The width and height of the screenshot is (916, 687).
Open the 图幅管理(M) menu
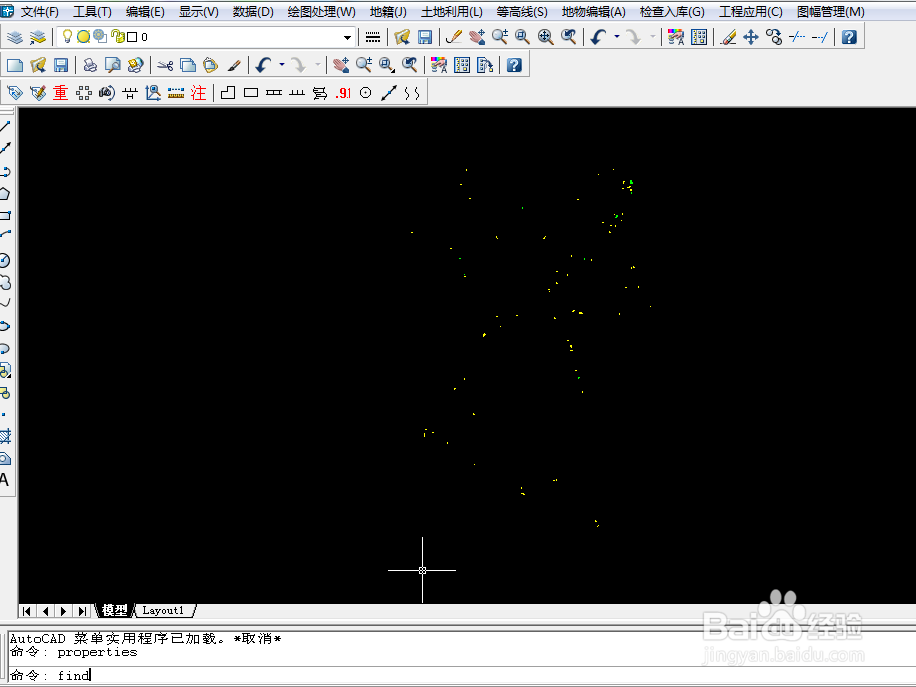[x=830, y=12]
